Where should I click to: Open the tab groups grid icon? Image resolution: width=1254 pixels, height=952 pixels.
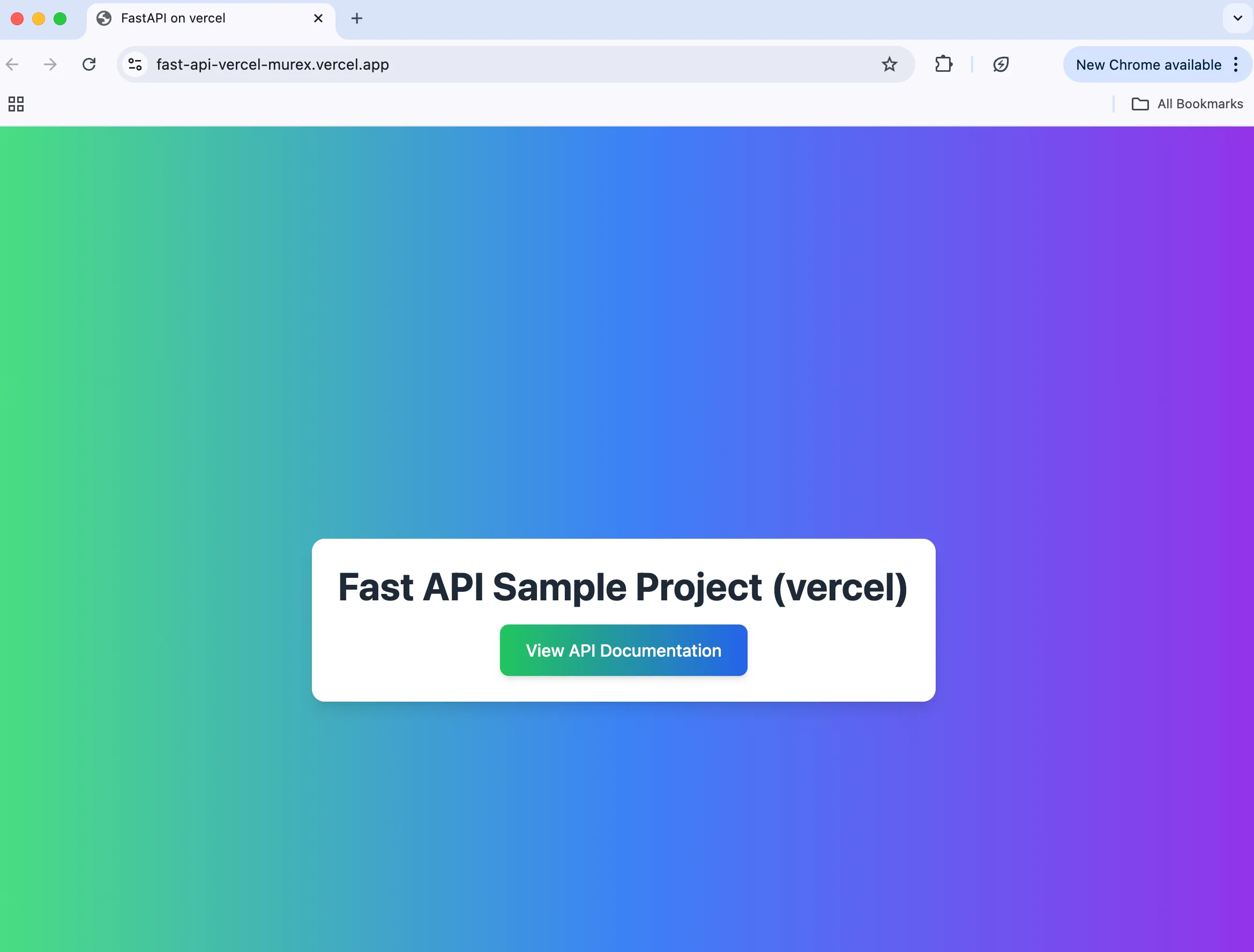pyautogui.click(x=16, y=104)
